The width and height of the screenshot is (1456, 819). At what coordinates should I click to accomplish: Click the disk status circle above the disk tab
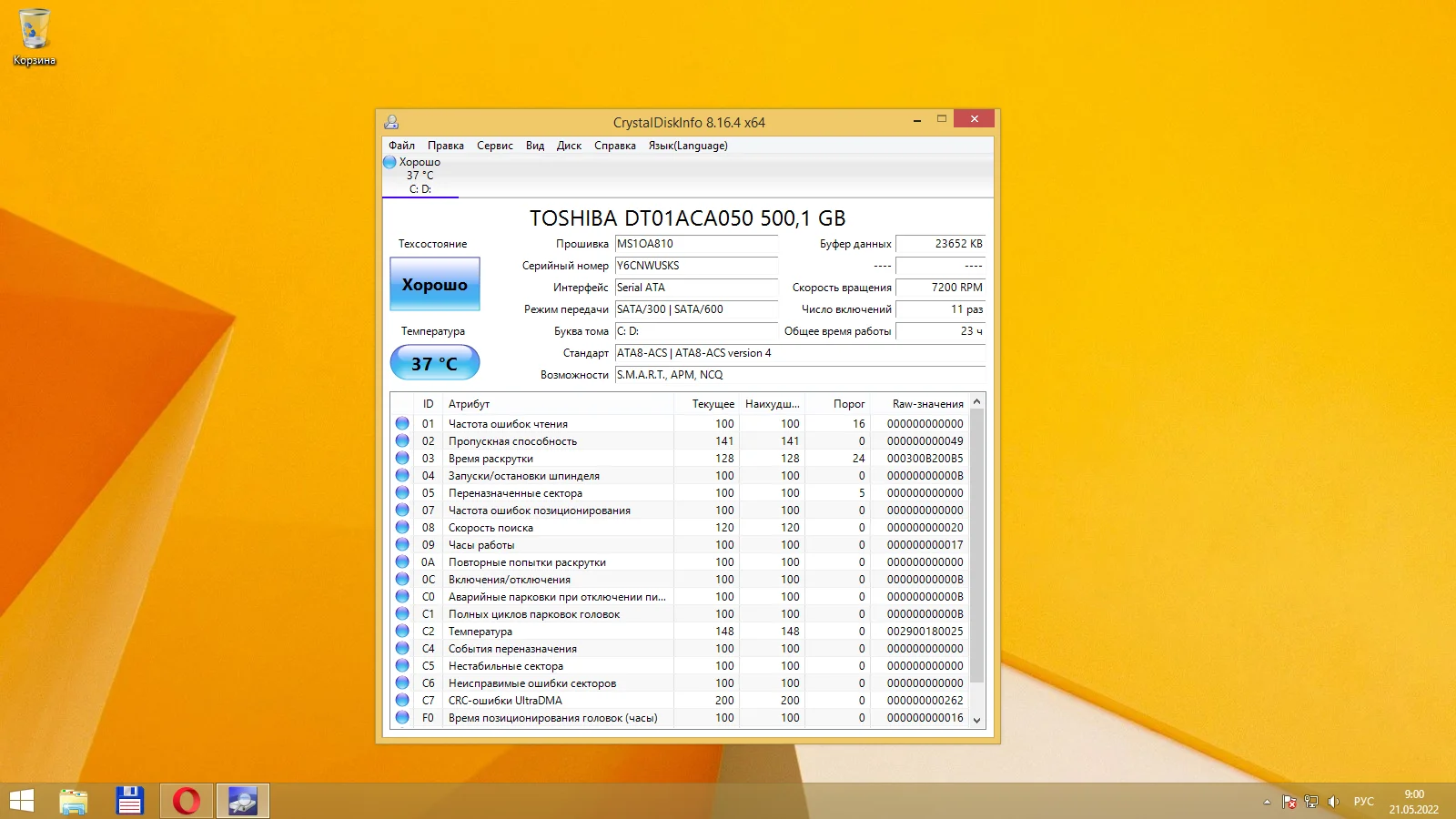tap(389, 162)
